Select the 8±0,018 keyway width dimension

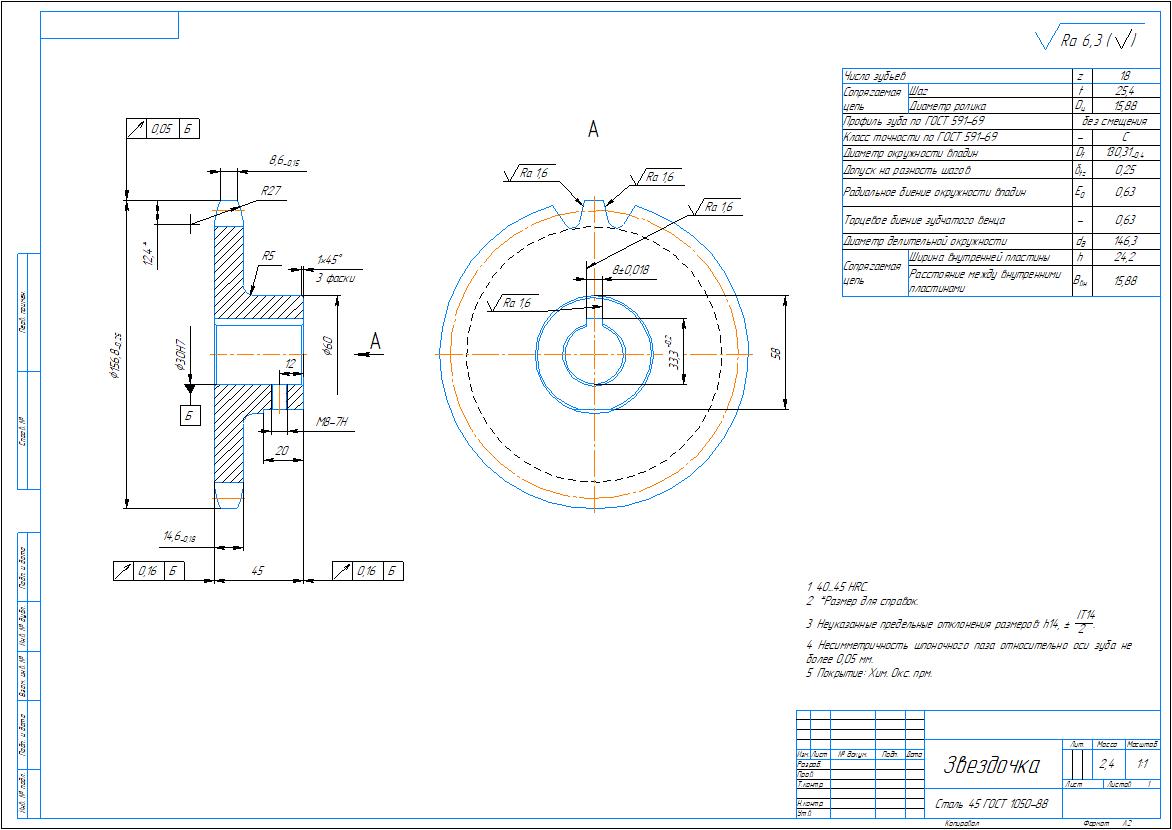[x=631, y=270]
